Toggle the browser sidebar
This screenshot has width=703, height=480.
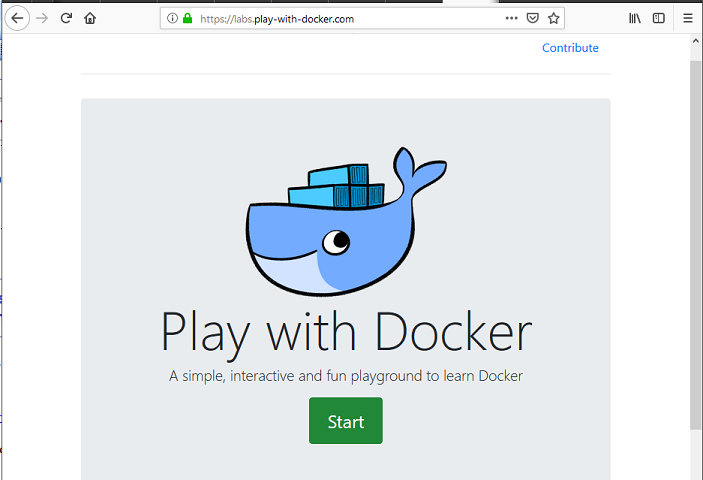tap(659, 18)
